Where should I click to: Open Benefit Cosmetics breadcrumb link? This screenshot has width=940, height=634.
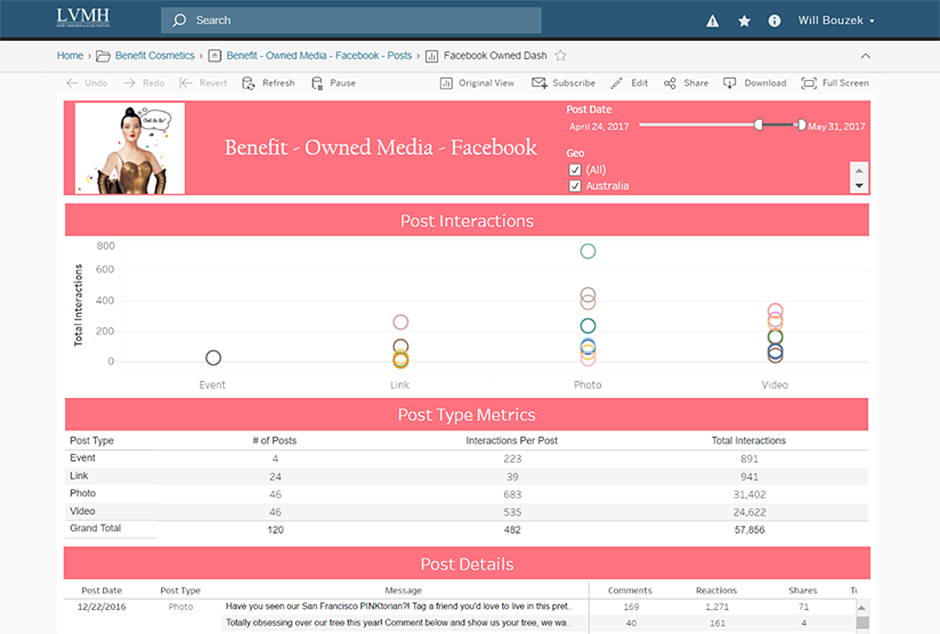point(155,55)
